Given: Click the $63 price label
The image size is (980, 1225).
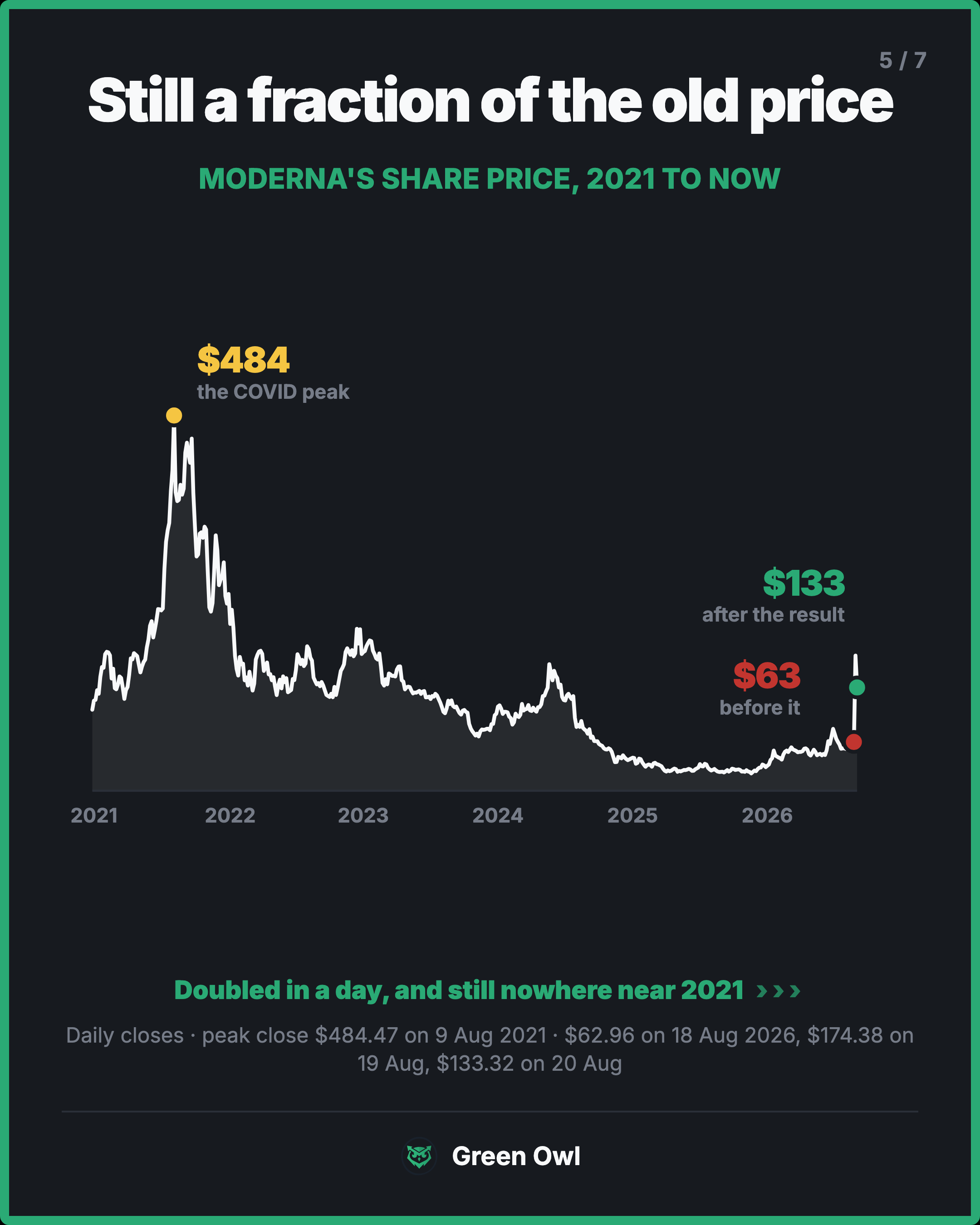Looking at the screenshot, I should 766,676.
